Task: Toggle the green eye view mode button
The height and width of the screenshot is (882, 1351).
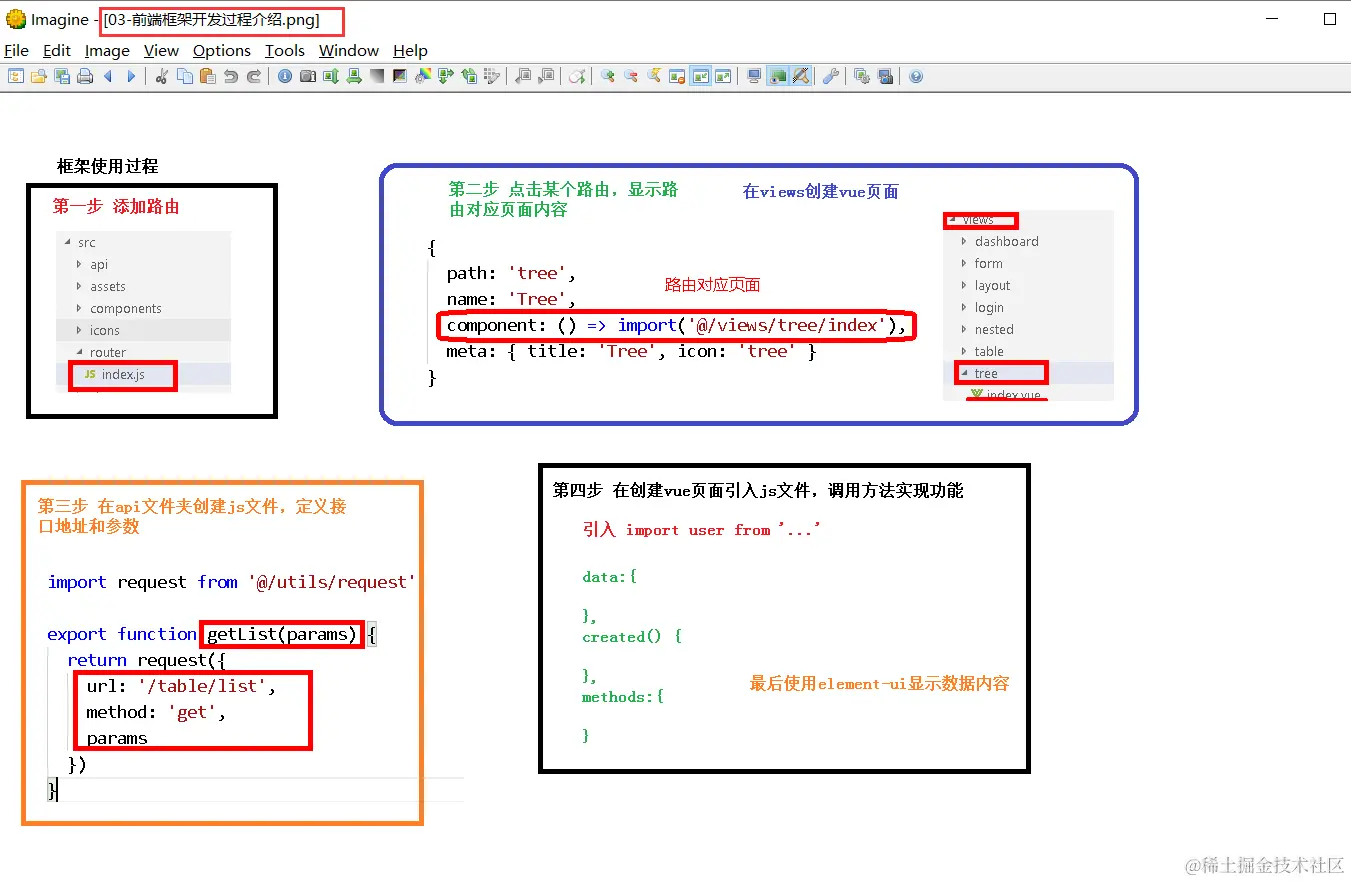Action: (x=778, y=76)
